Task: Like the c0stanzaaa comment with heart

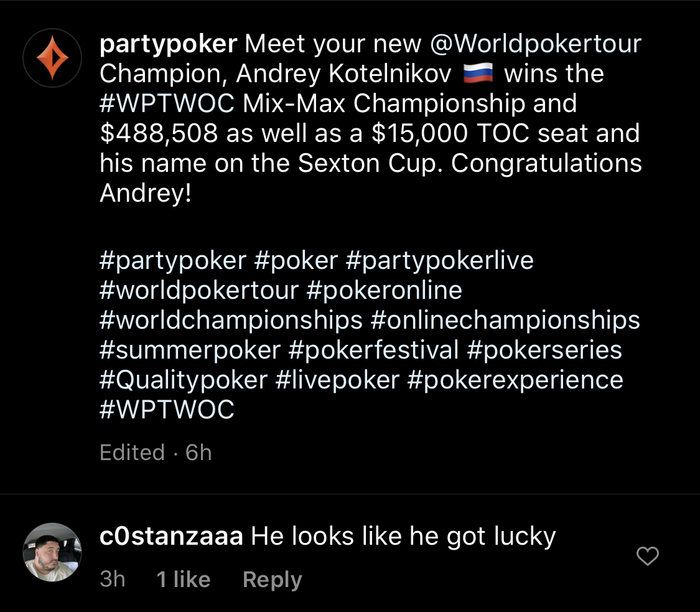Action: [648, 555]
